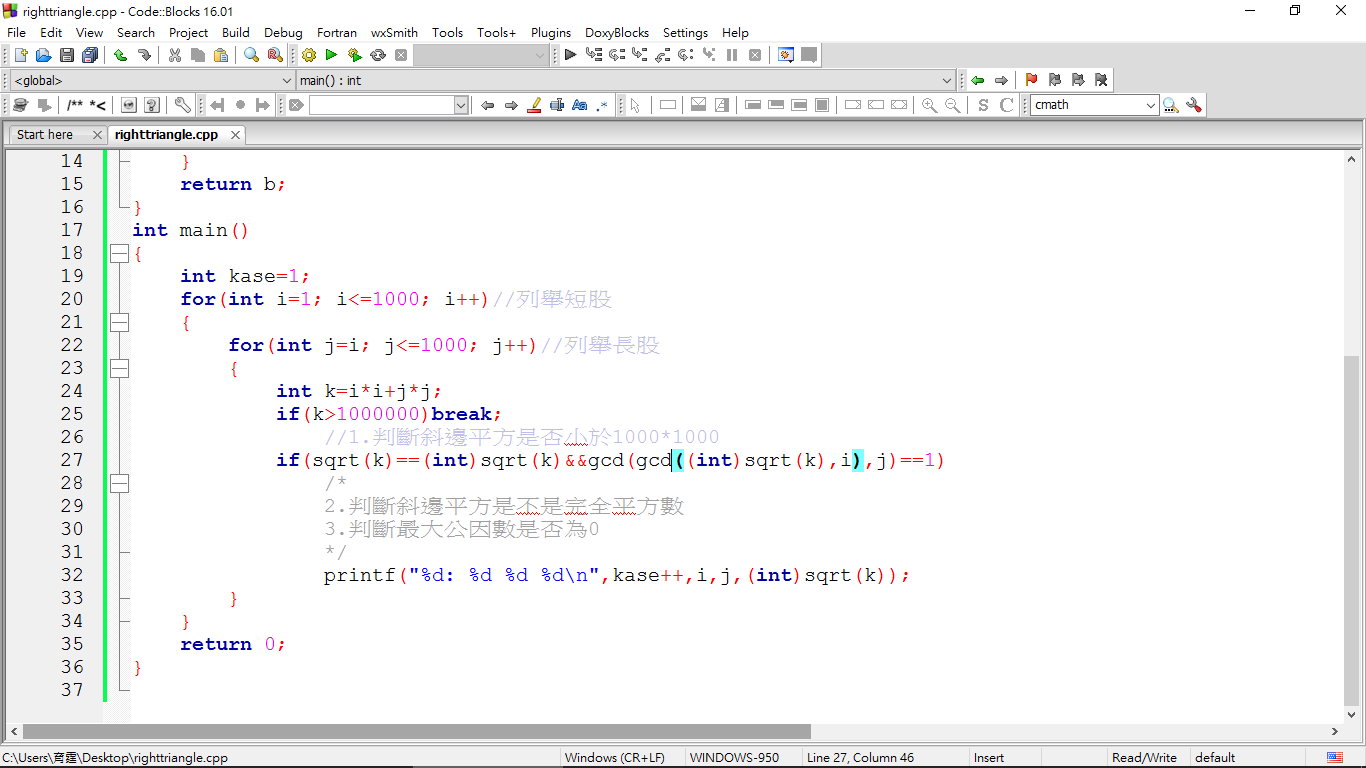This screenshot has height=768, width=1366.
Task: Close the righttriangle.cpp tab
Action: pyautogui.click(x=235, y=135)
